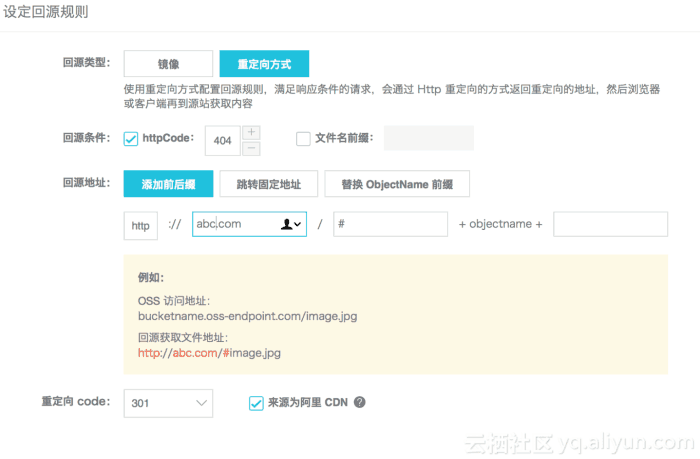Select the 镜像 origin type

[168, 63]
